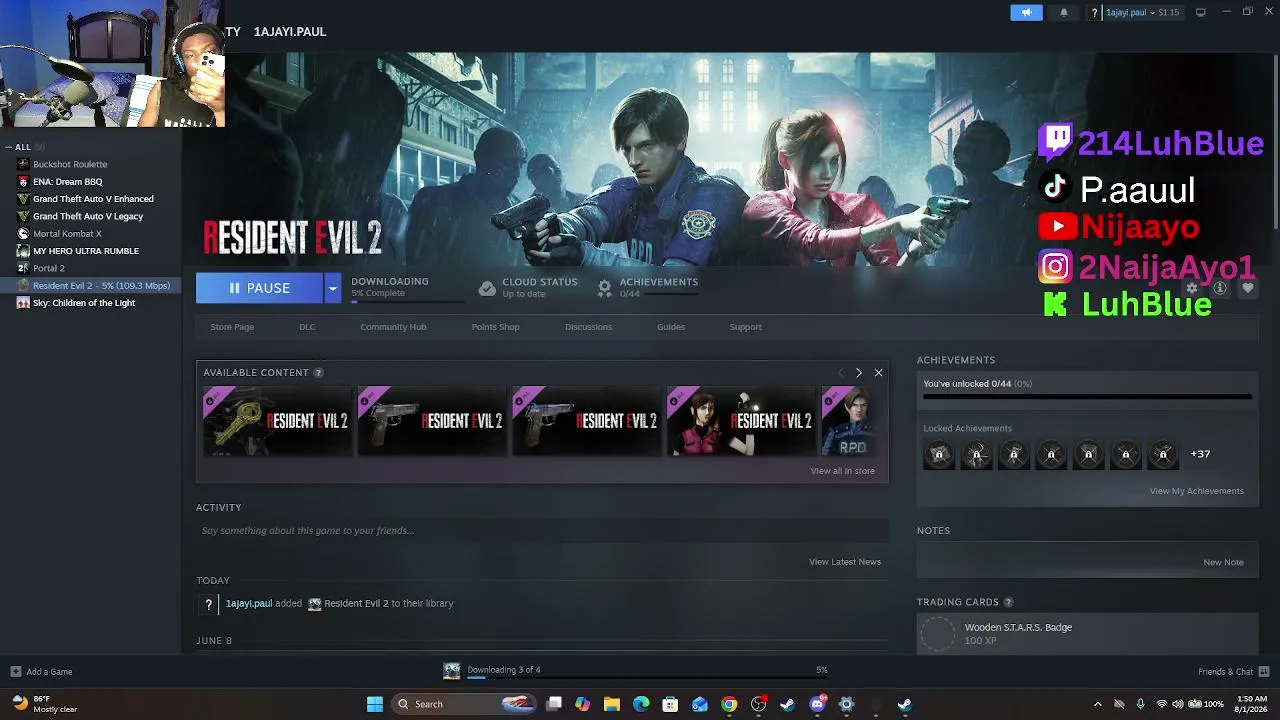Click the Wooden S.T.A.R.S. Badge icon
This screenshot has width=1280, height=720.
[938, 634]
